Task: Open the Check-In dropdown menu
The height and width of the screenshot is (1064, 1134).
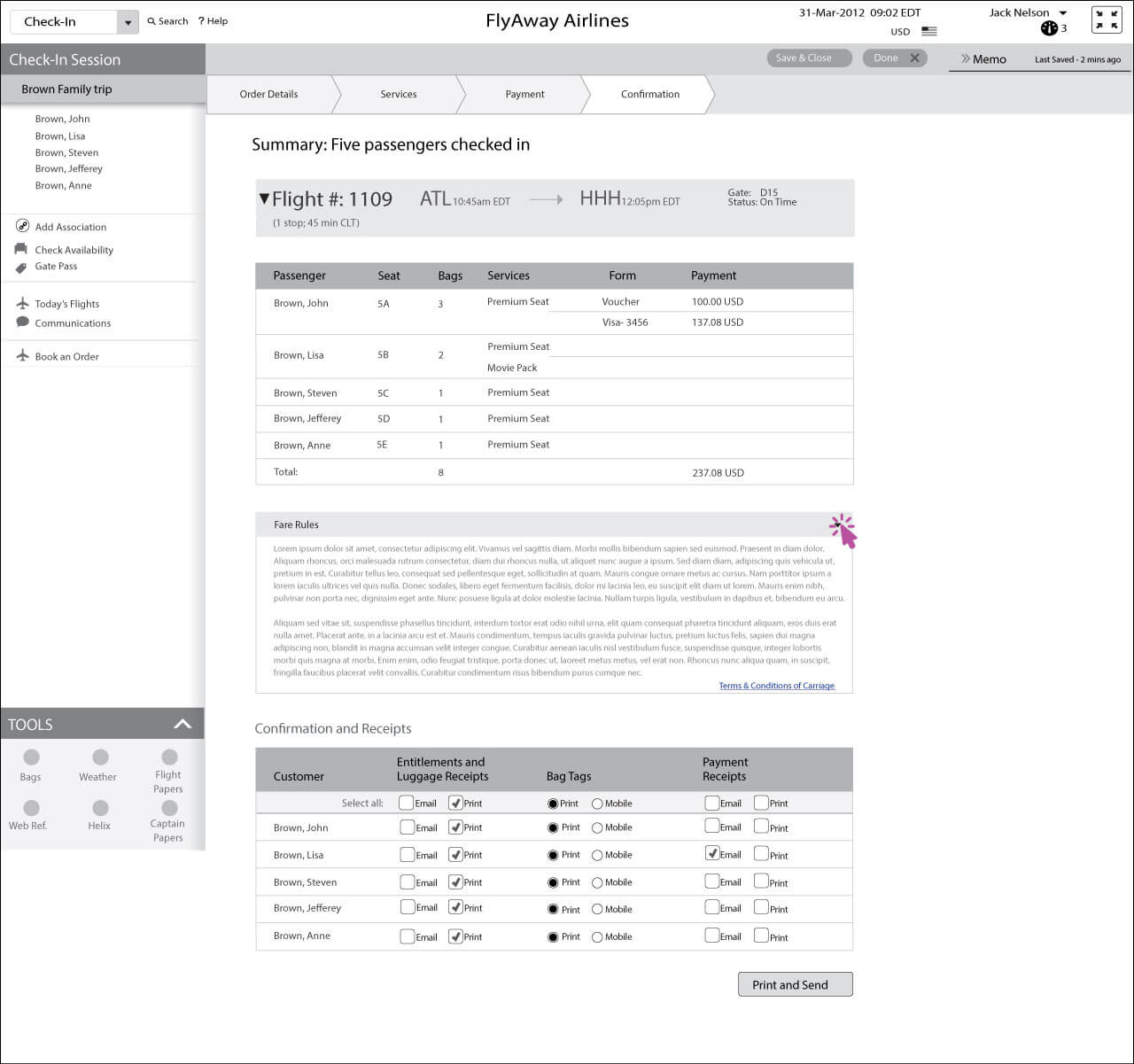Action: tap(128, 22)
